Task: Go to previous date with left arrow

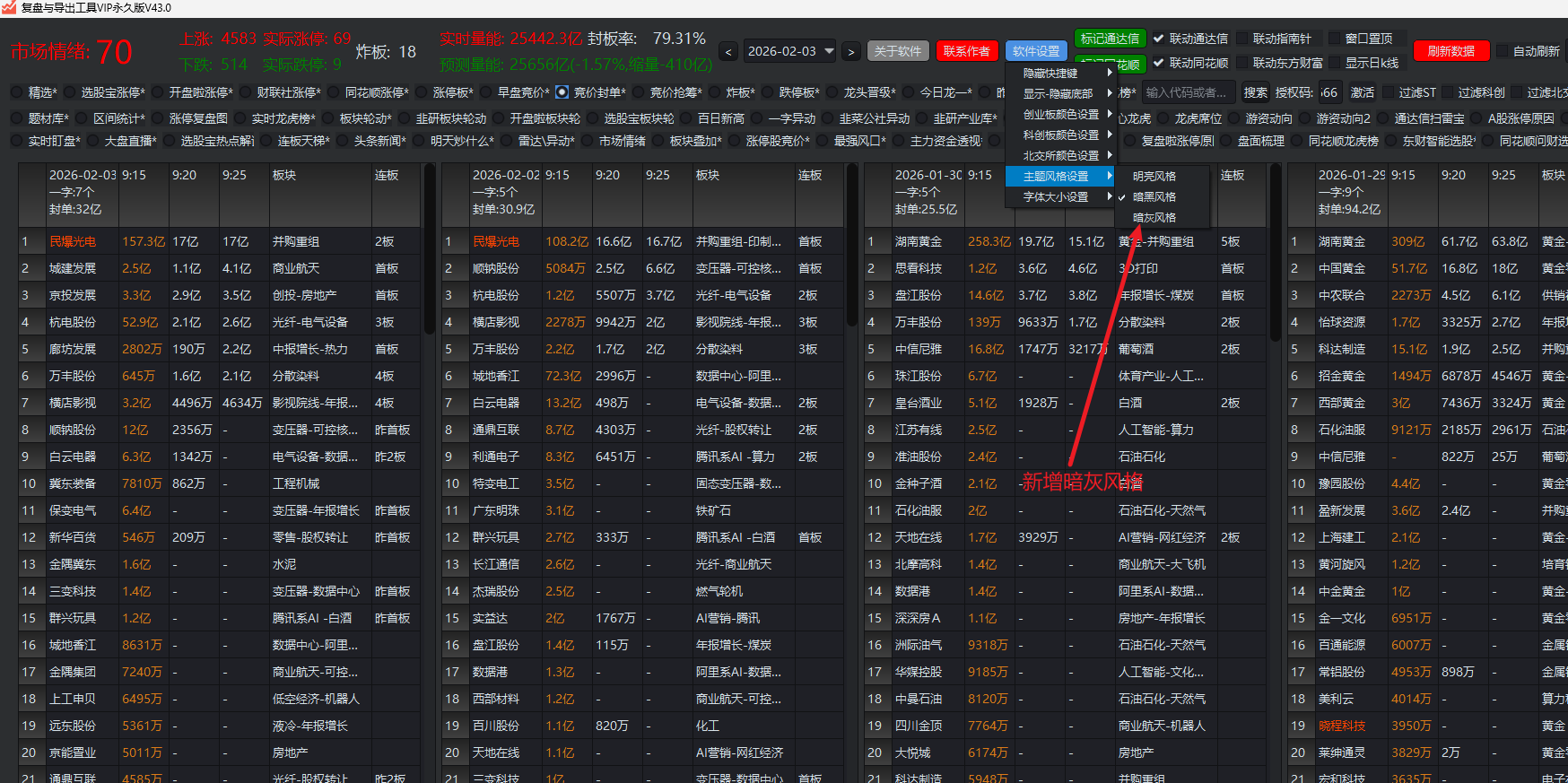Action: pyautogui.click(x=728, y=52)
